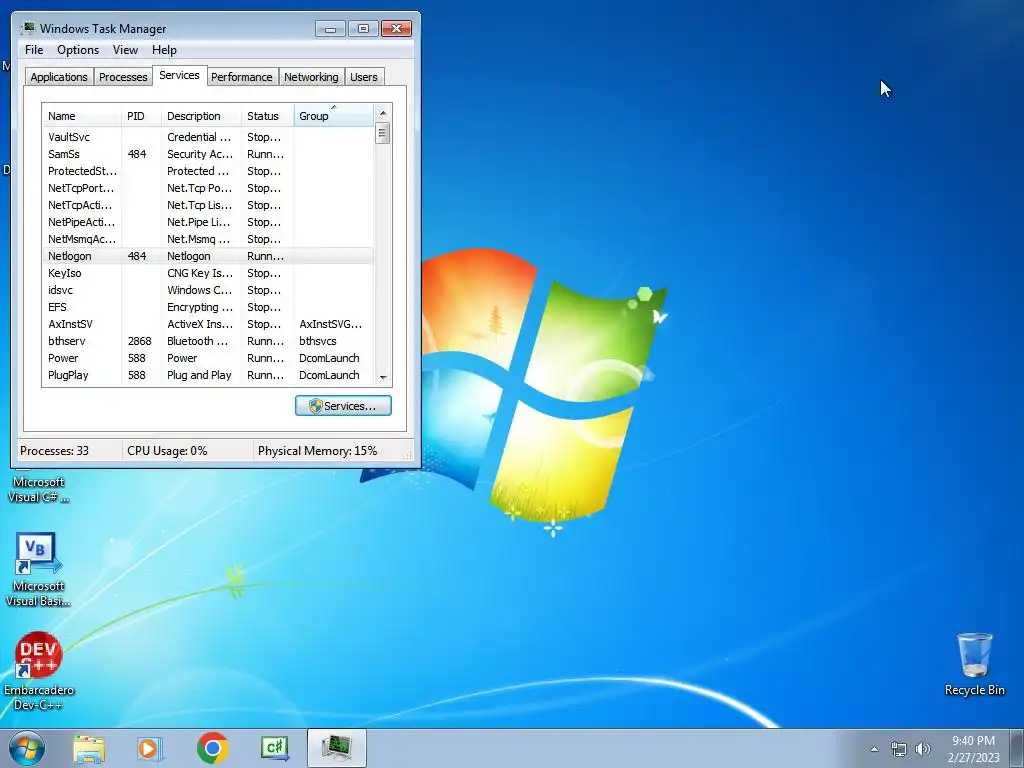
Task: Sort services by the Name column
Action: (82, 116)
